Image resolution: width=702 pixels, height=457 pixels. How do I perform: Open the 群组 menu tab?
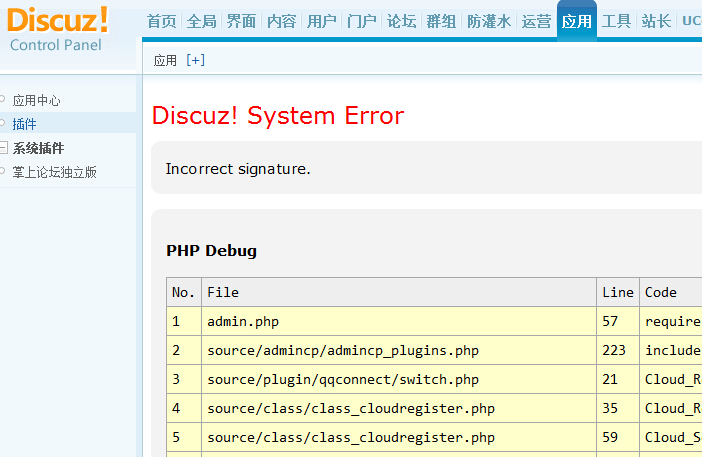pyautogui.click(x=441, y=21)
